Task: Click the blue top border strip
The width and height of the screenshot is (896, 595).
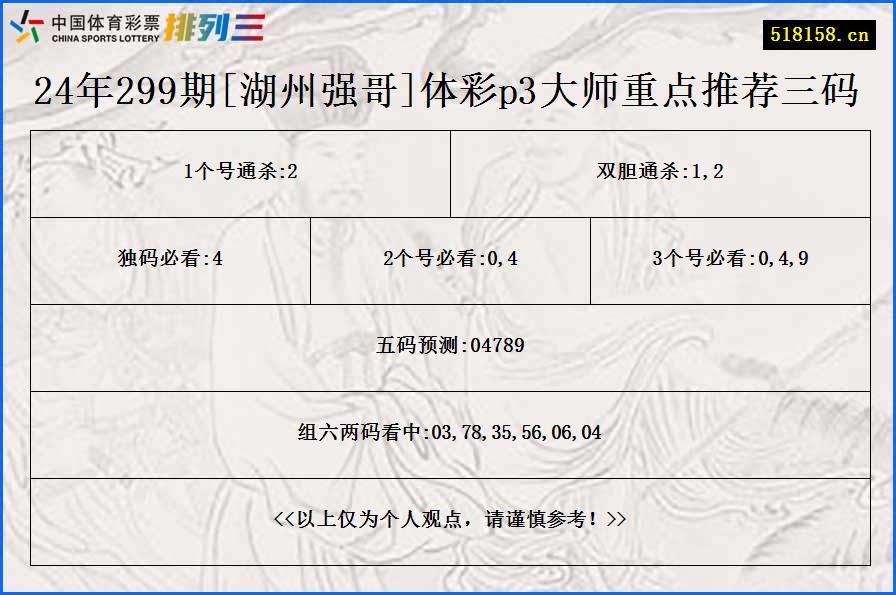Action: (448, 4)
